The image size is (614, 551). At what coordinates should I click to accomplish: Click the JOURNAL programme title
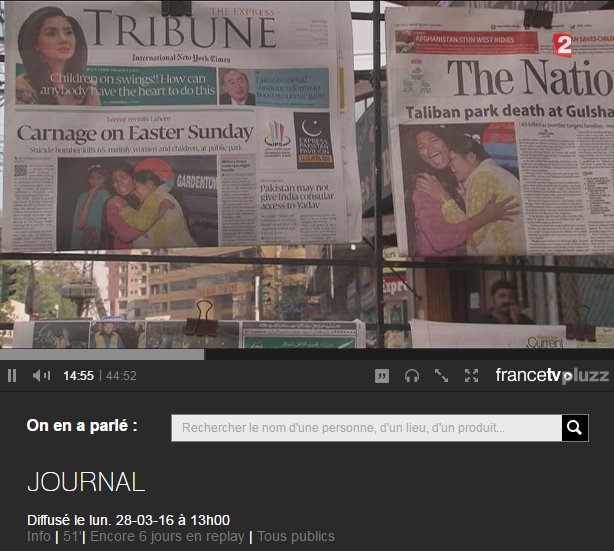(x=86, y=482)
